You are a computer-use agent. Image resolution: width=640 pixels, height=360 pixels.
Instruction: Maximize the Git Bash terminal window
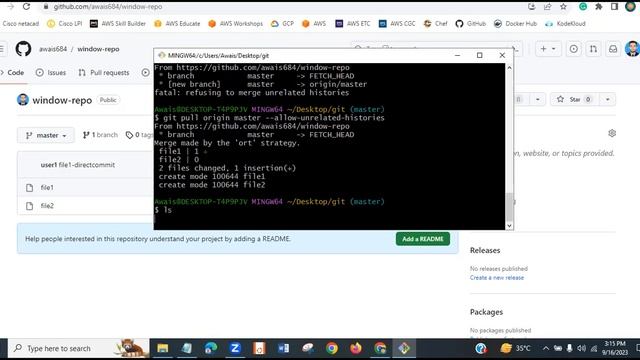coord(480,55)
